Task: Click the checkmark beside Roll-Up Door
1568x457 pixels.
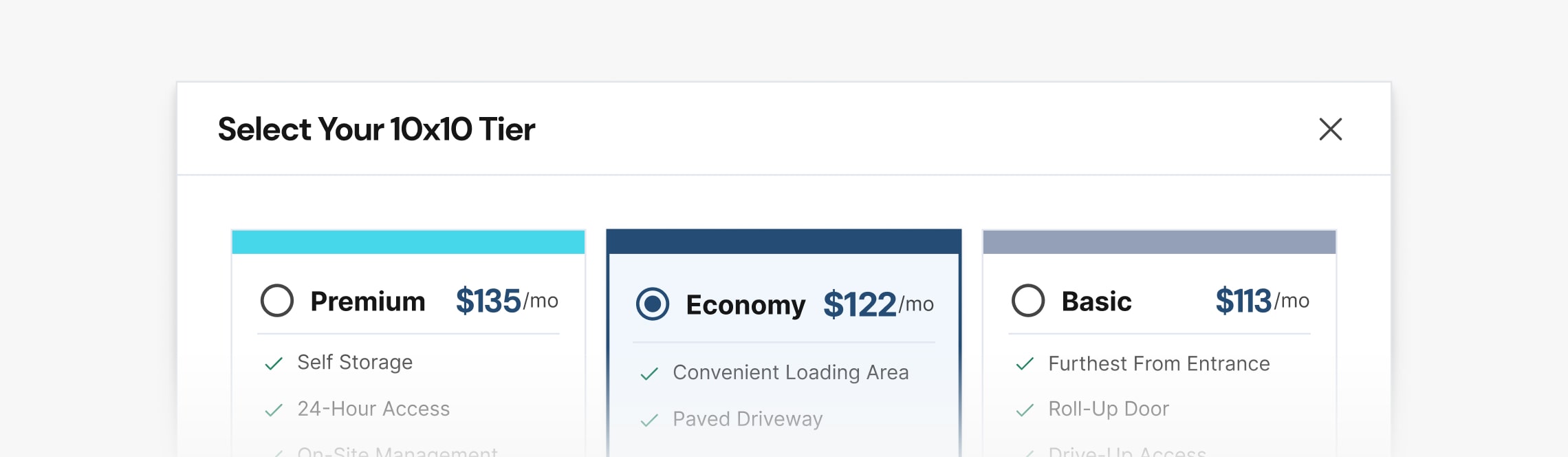Action: tap(1025, 410)
